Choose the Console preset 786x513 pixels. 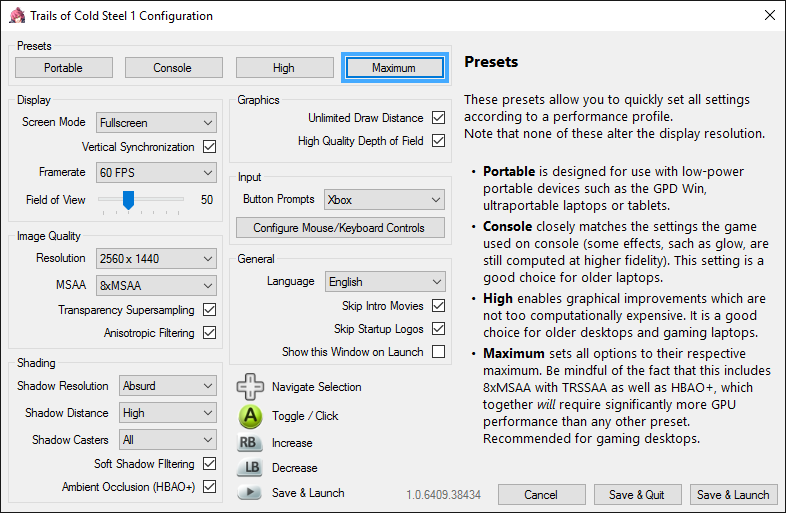coord(172,68)
